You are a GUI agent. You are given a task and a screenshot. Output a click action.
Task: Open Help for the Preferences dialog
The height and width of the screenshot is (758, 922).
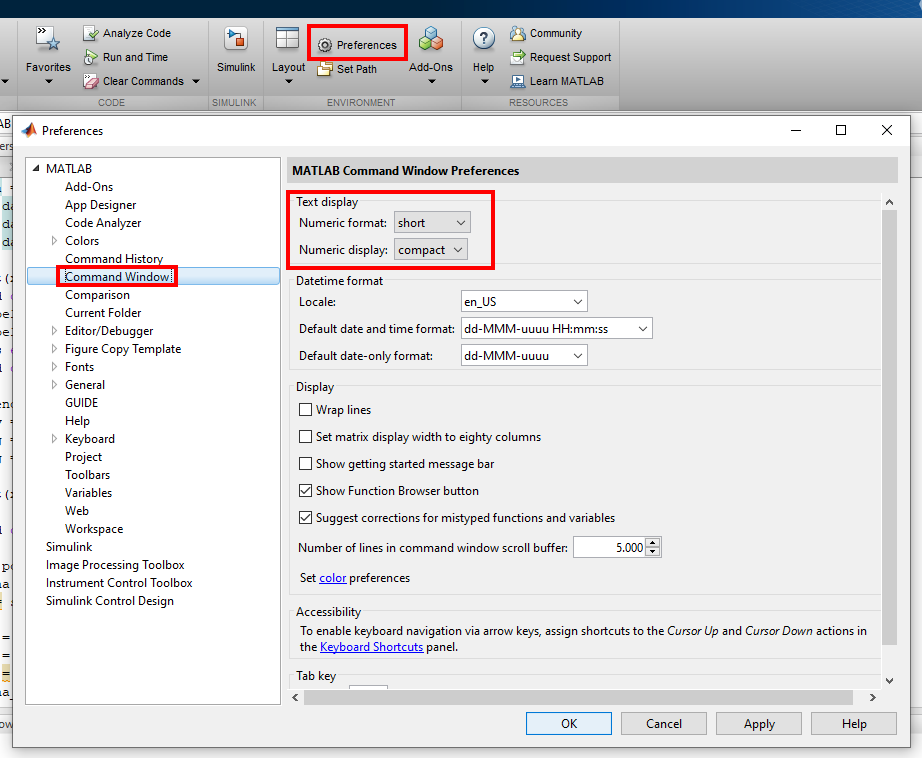point(854,723)
